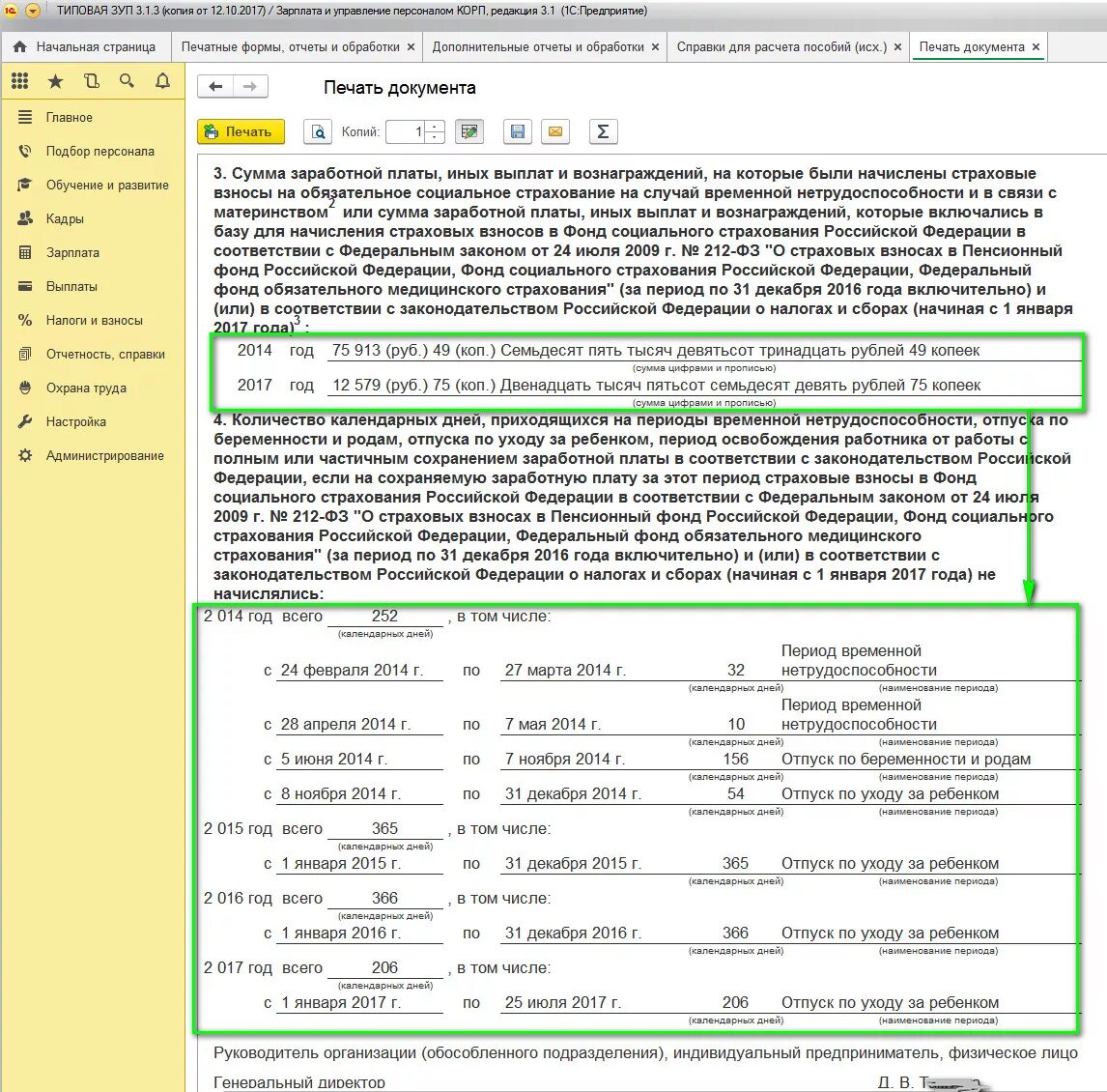1107x1092 pixels.
Task: Open the Налоги и взносы section
Action: pyautogui.click(x=93, y=321)
